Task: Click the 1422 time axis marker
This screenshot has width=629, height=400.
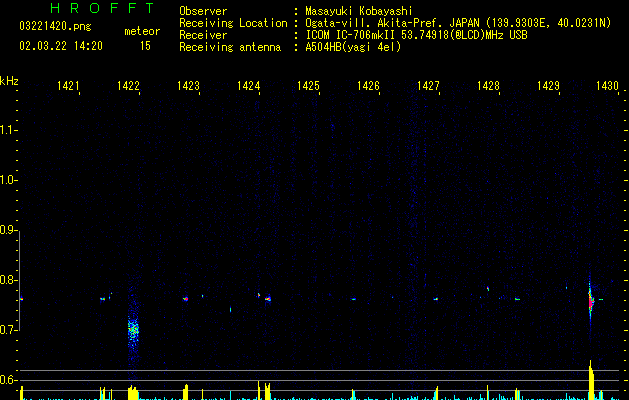Action: [x=128, y=86]
